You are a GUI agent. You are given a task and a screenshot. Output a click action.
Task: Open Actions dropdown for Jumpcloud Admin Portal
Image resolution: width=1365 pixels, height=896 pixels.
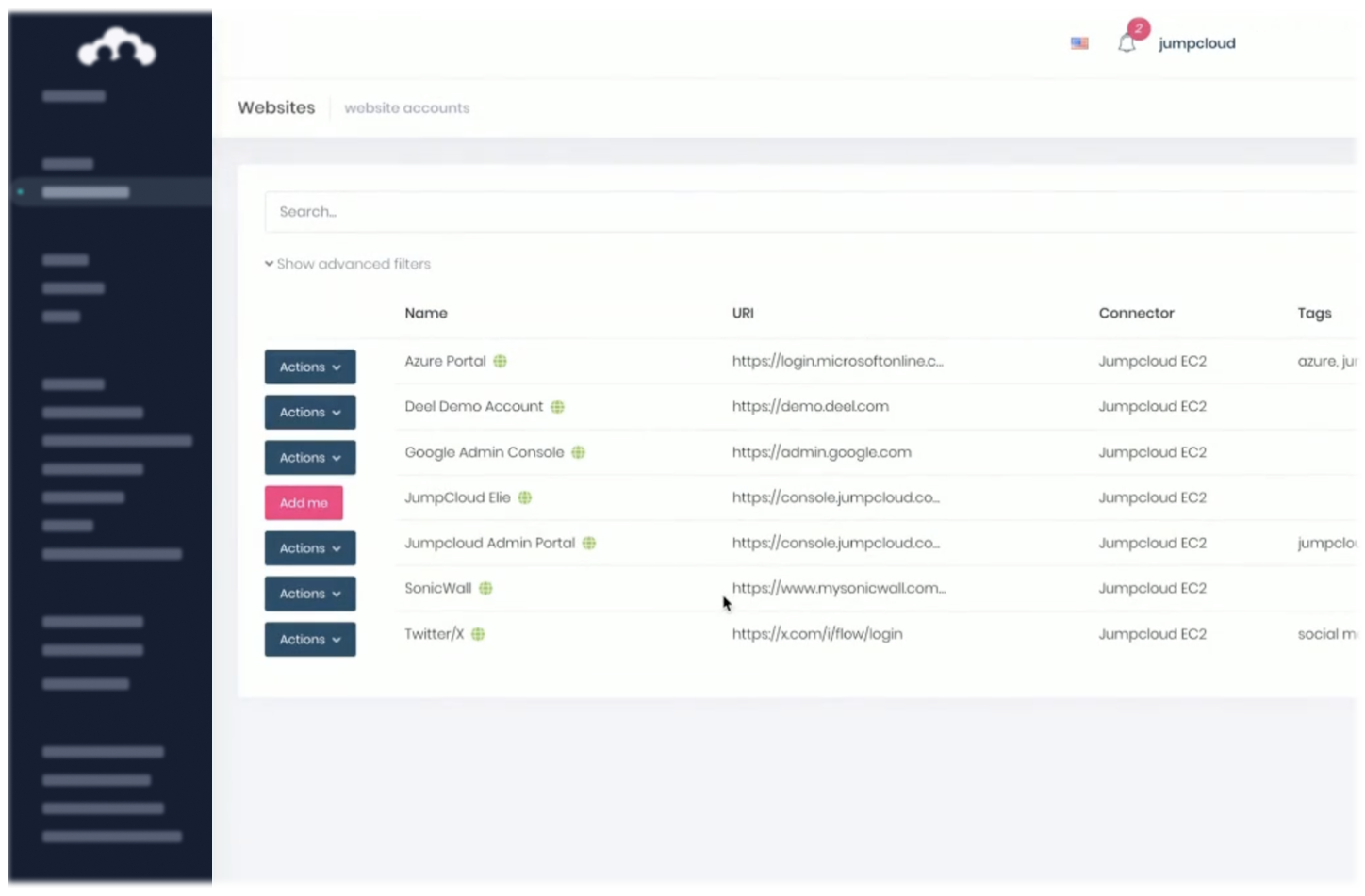click(x=310, y=548)
